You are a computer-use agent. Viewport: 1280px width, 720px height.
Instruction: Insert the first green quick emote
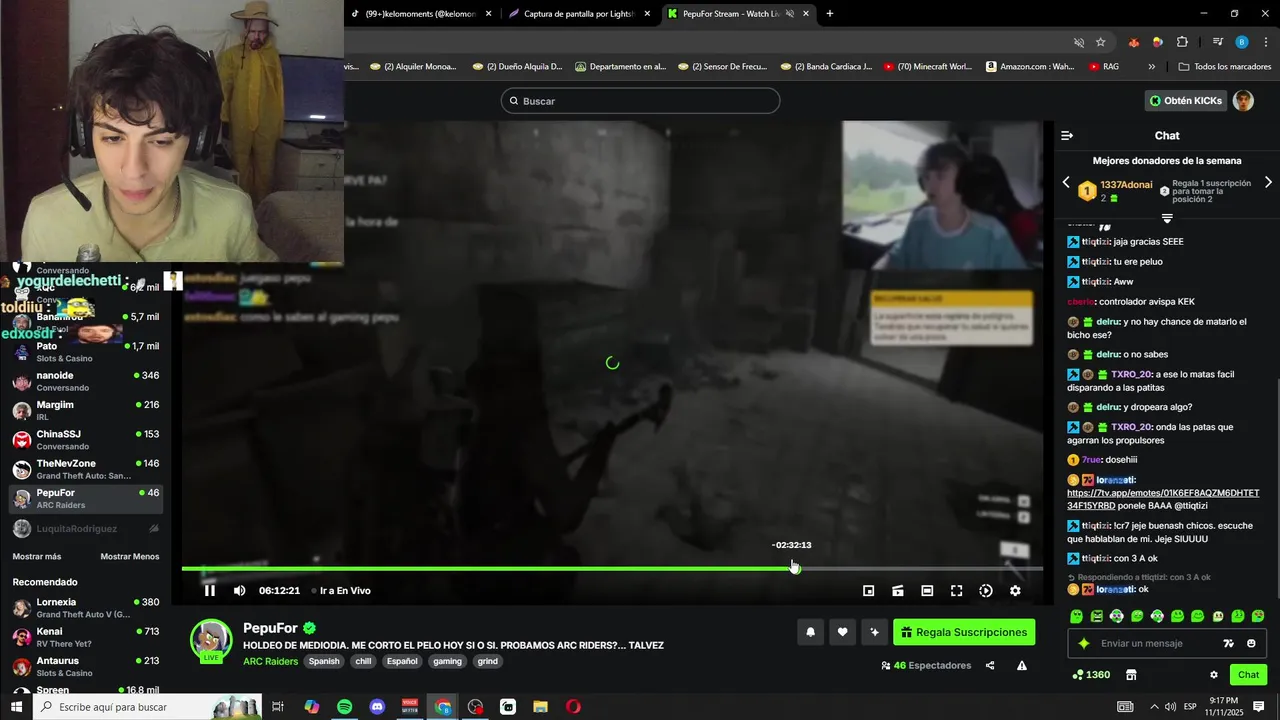click(x=1076, y=616)
